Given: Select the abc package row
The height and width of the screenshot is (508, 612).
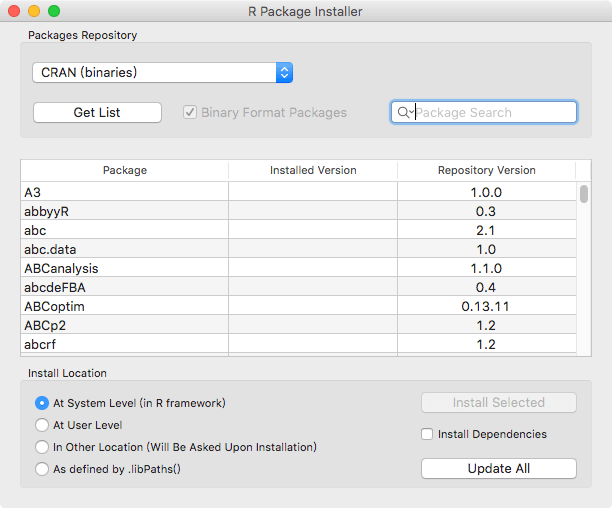Looking at the screenshot, I should pos(299,230).
